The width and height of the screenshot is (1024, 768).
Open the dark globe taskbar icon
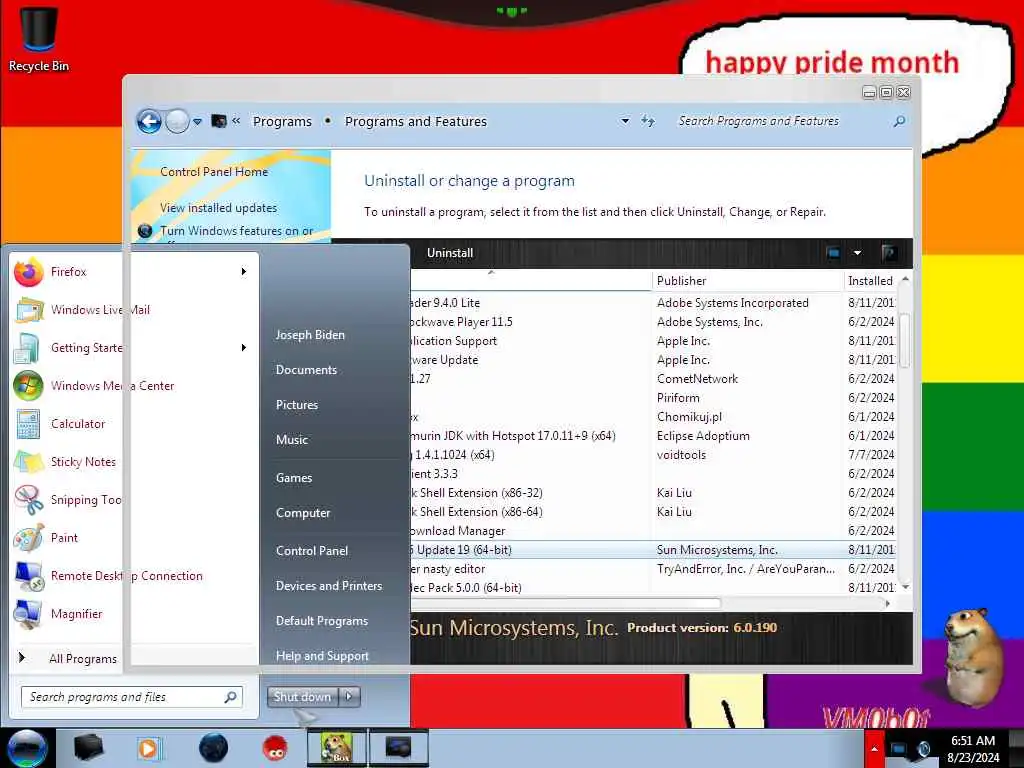[x=213, y=748]
